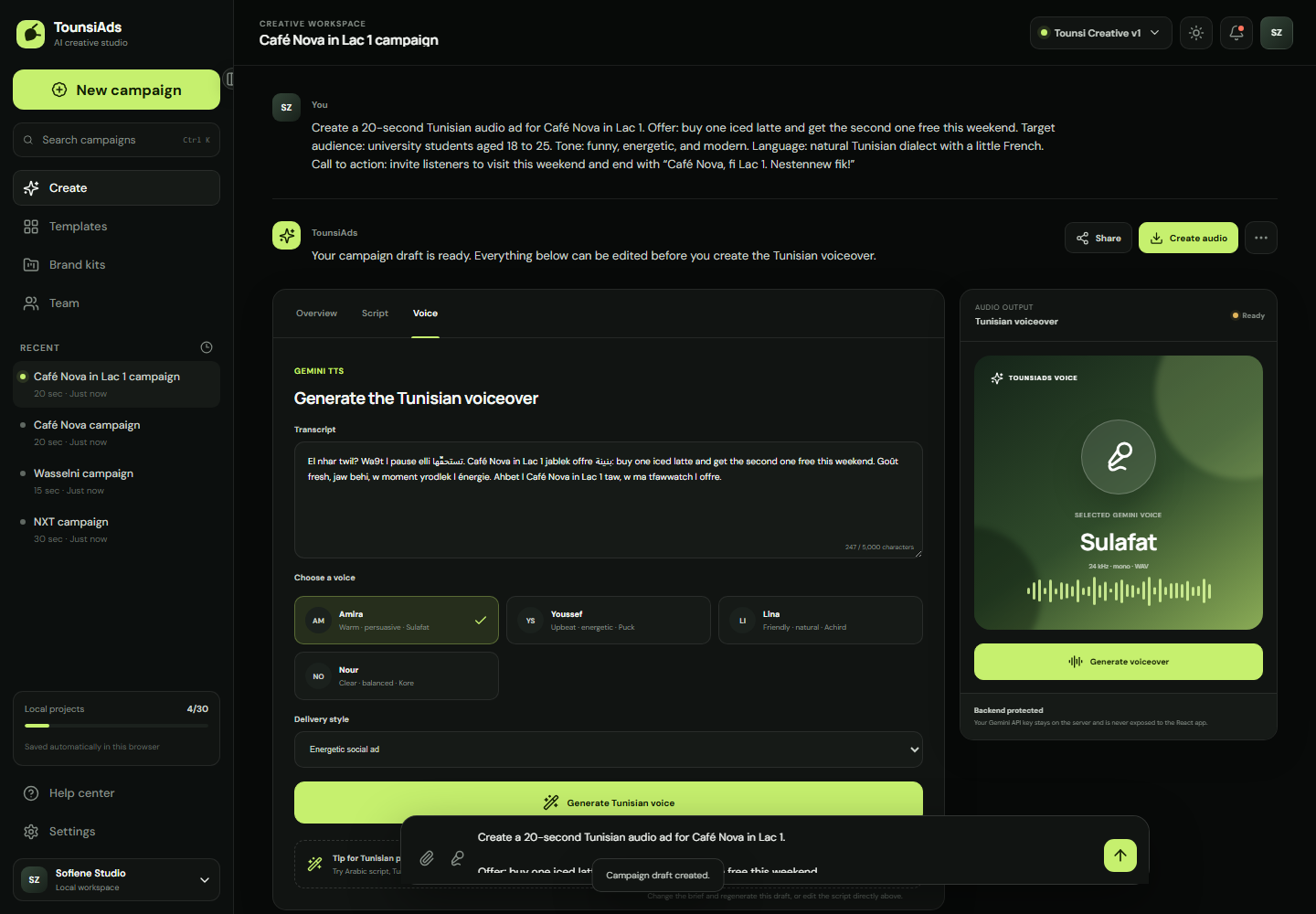1316x914 pixels.
Task: Open the Tounsi Creative v1 model dropdown
Action: point(1101,33)
